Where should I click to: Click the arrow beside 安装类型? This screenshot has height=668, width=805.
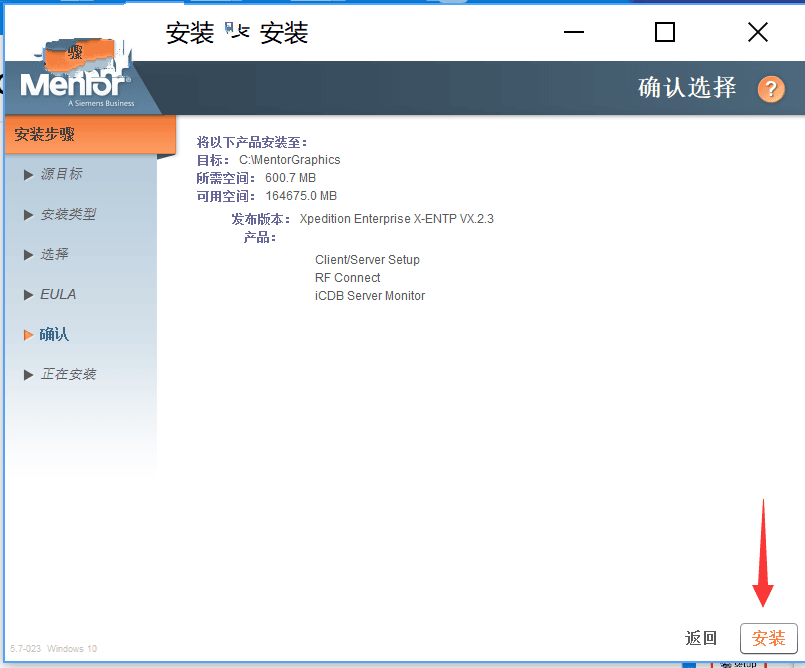(x=28, y=215)
